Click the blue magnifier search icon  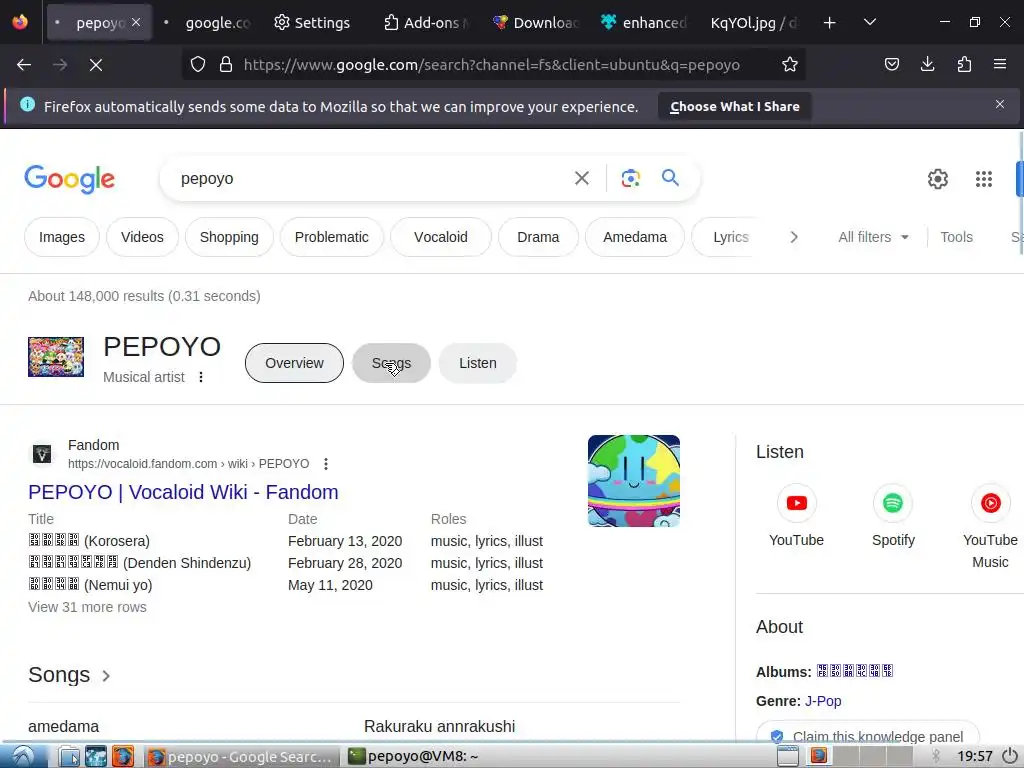pyautogui.click(x=670, y=178)
